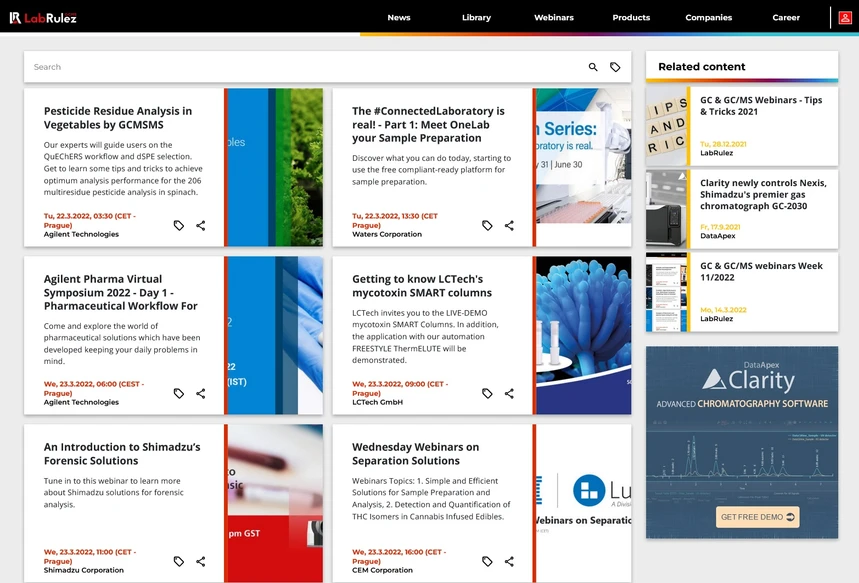The image size is (859, 583).
Task: Open the News menu
Action: [399, 18]
